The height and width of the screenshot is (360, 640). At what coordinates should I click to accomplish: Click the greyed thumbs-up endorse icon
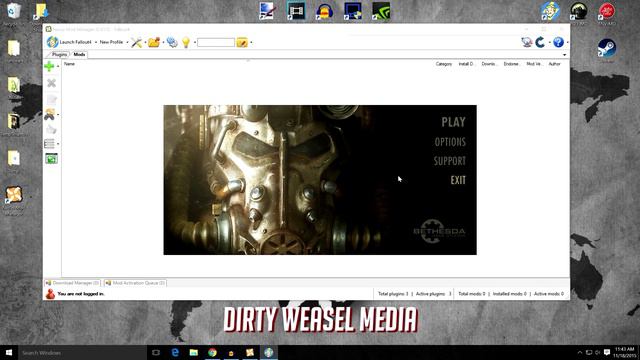tap(51, 129)
